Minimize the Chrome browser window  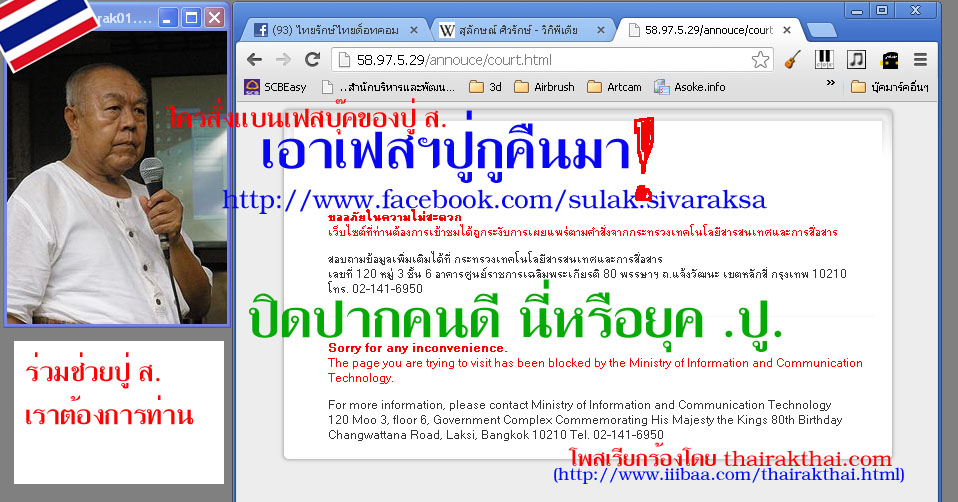857,10
